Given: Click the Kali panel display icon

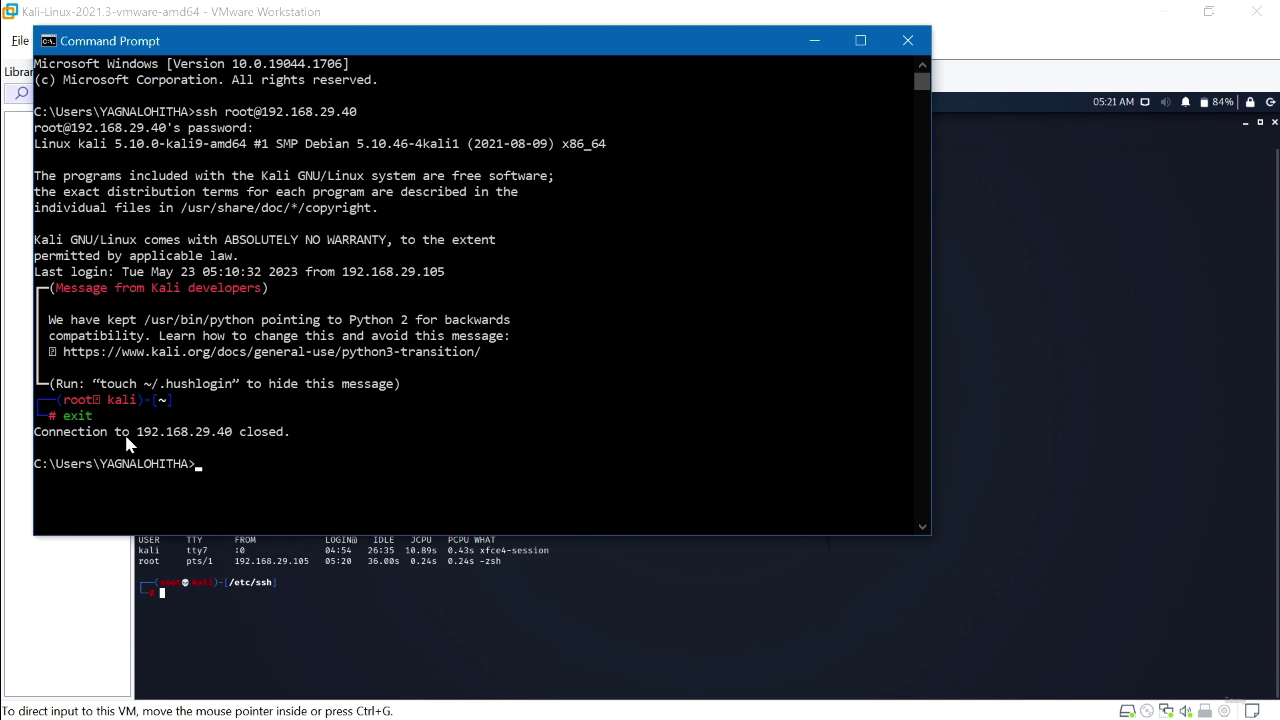Looking at the screenshot, I should pyautogui.click(x=1145, y=102).
